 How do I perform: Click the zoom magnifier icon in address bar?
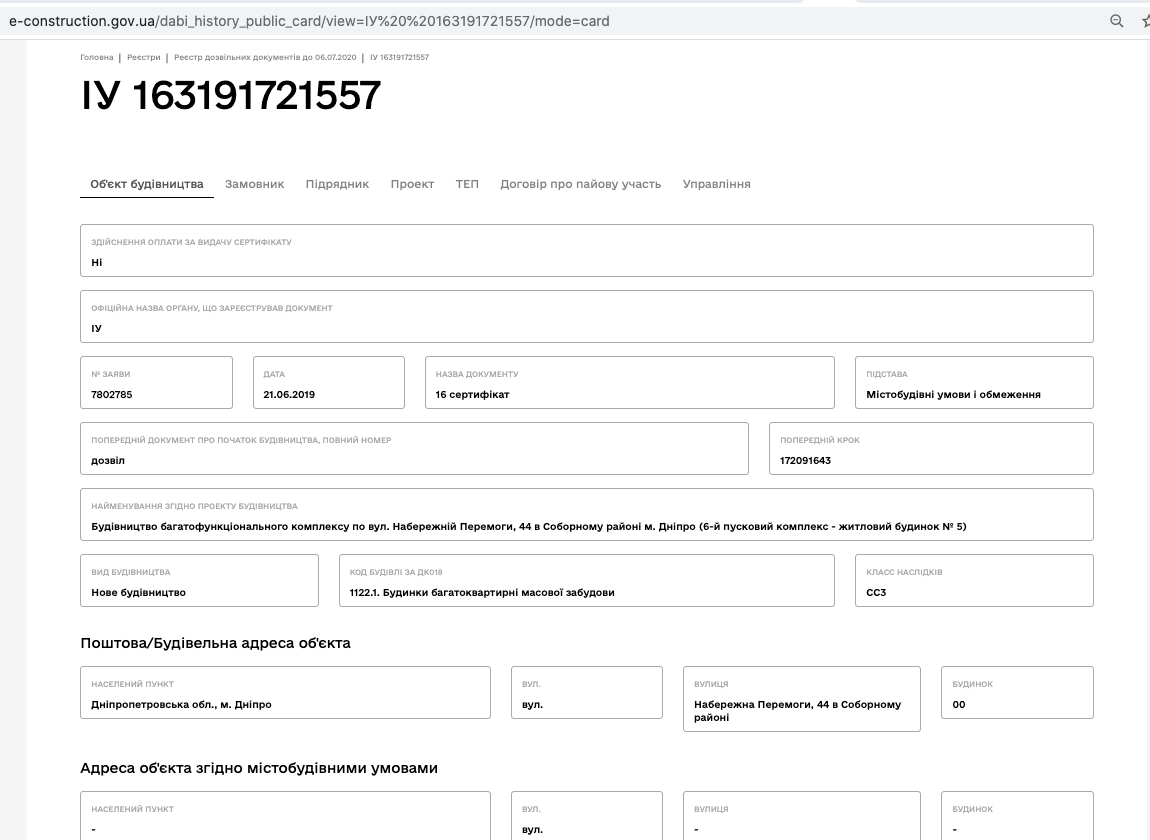[1116, 21]
